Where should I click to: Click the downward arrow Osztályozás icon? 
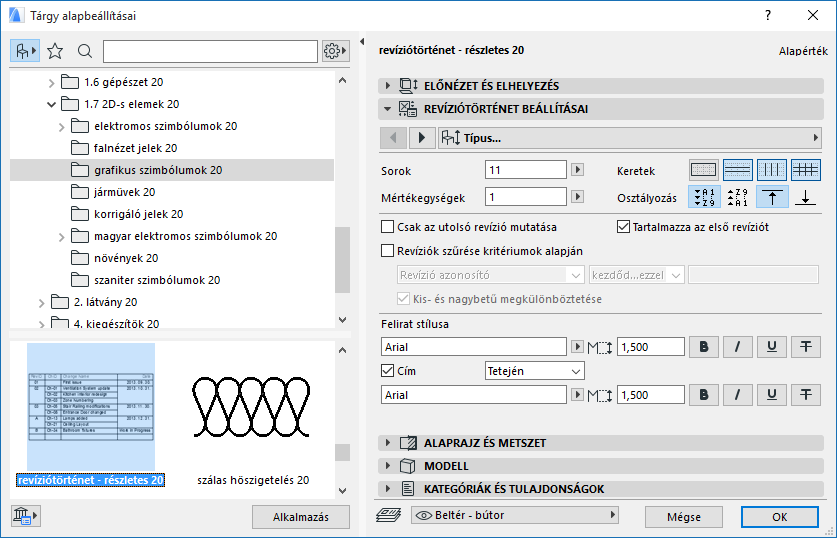[806, 197]
